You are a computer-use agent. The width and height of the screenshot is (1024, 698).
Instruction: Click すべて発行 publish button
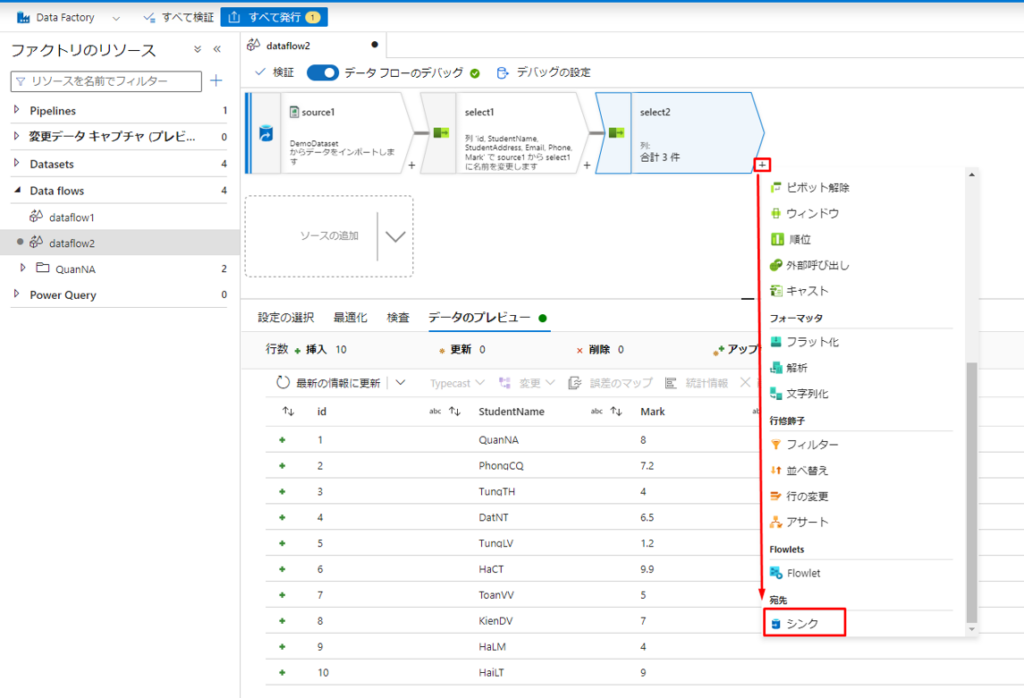coord(273,17)
